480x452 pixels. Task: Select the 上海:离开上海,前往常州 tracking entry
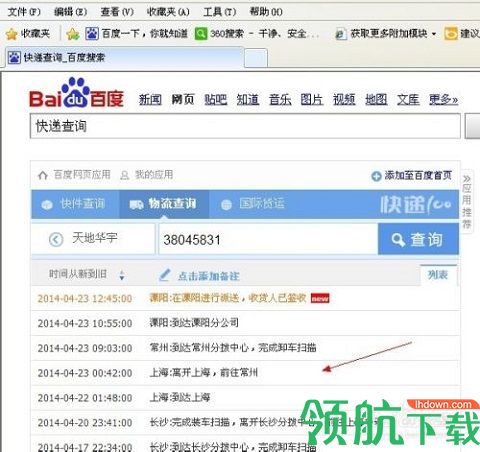(245, 373)
